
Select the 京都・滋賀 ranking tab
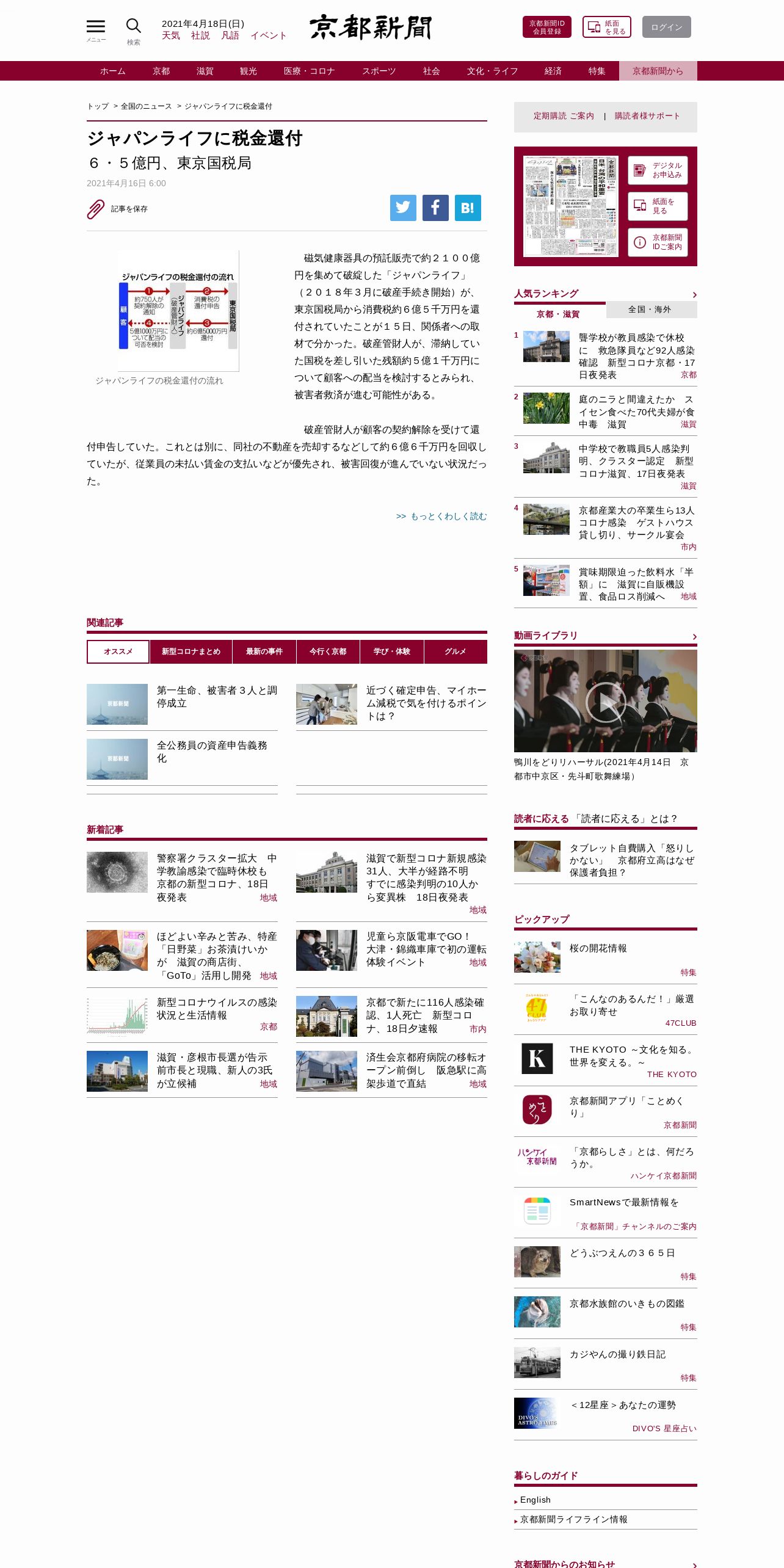point(559,314)
